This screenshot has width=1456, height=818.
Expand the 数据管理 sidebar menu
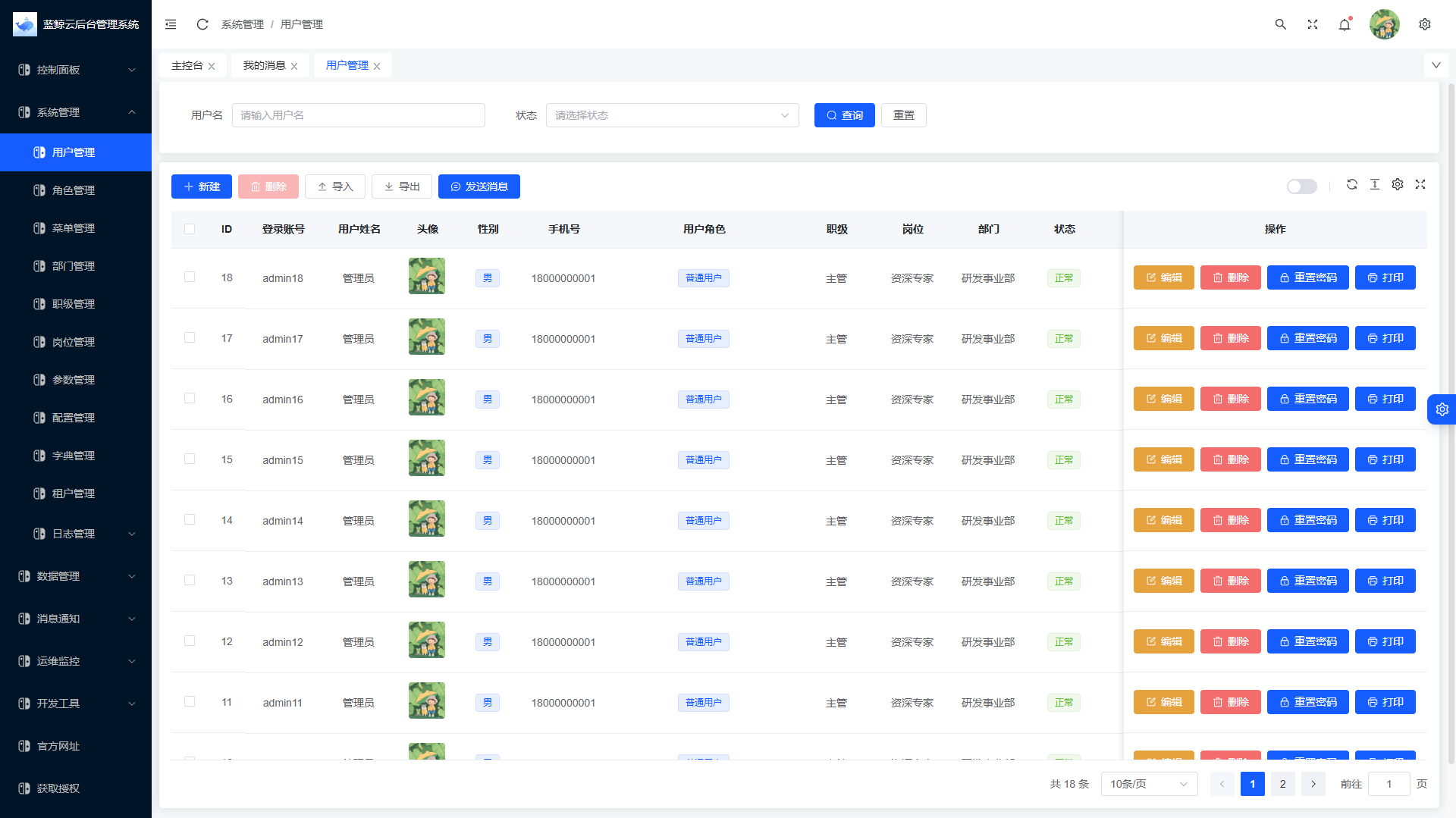[x=76, y=576]
